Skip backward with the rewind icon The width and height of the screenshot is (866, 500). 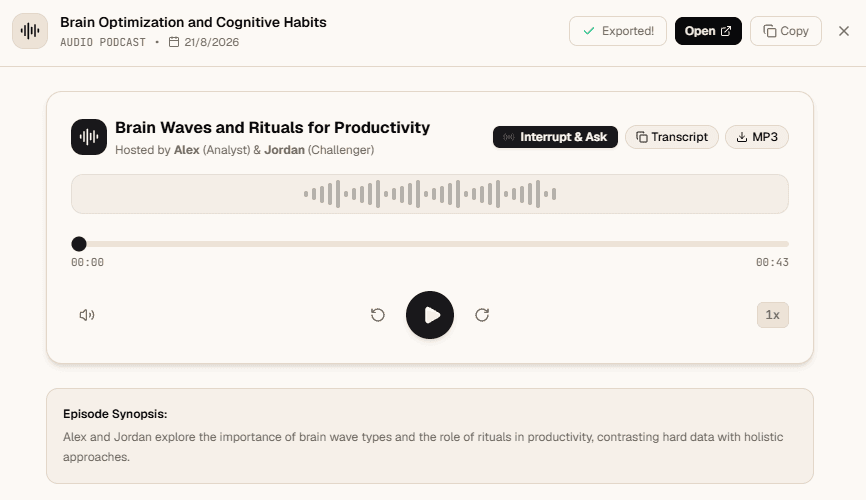pyautogui.click(x=378, y=315)
